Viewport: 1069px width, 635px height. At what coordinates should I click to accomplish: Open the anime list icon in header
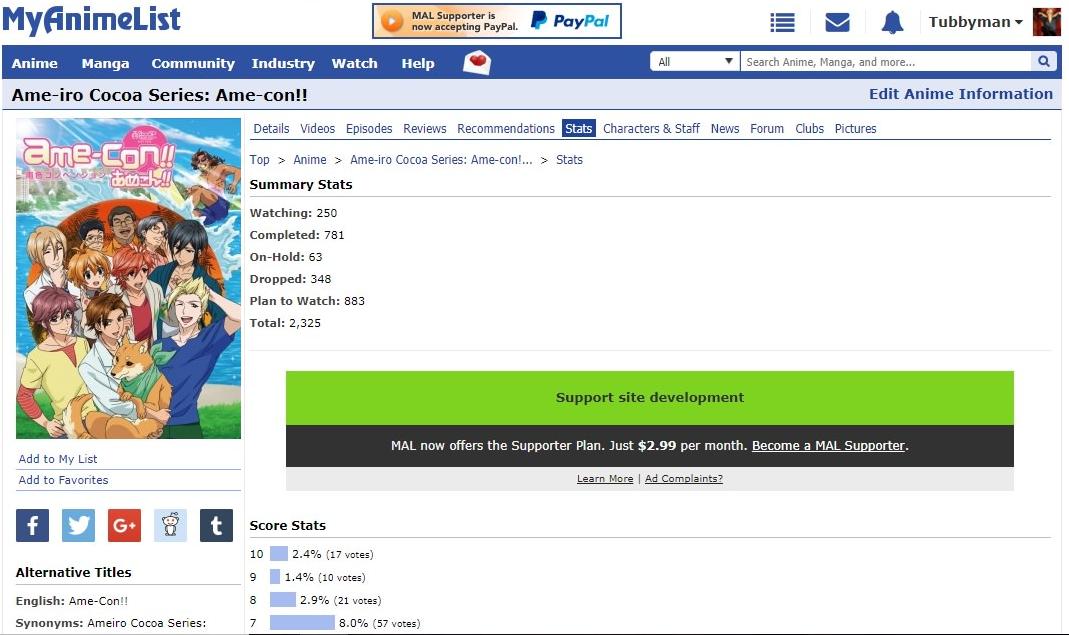782,23
